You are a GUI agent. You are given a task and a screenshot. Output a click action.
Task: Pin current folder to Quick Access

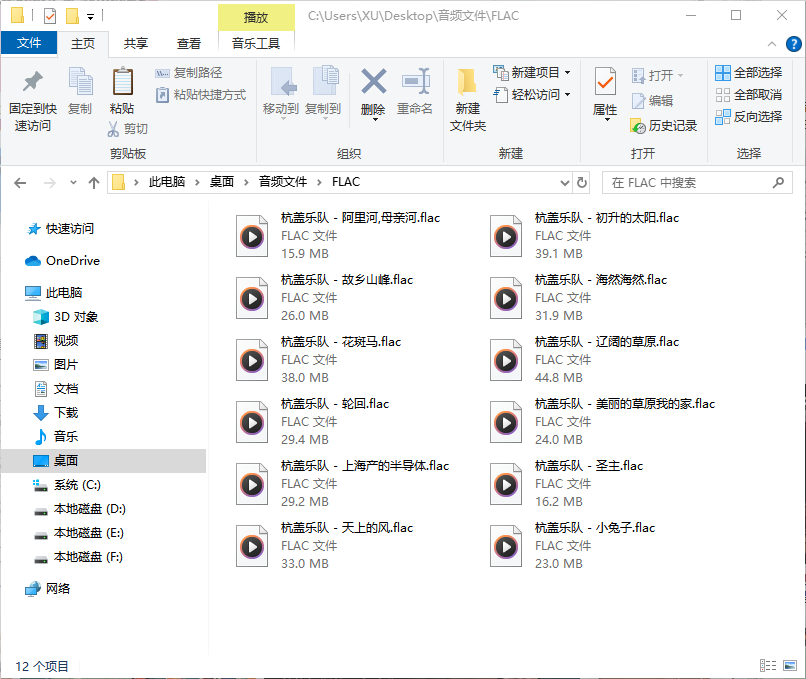32,95
